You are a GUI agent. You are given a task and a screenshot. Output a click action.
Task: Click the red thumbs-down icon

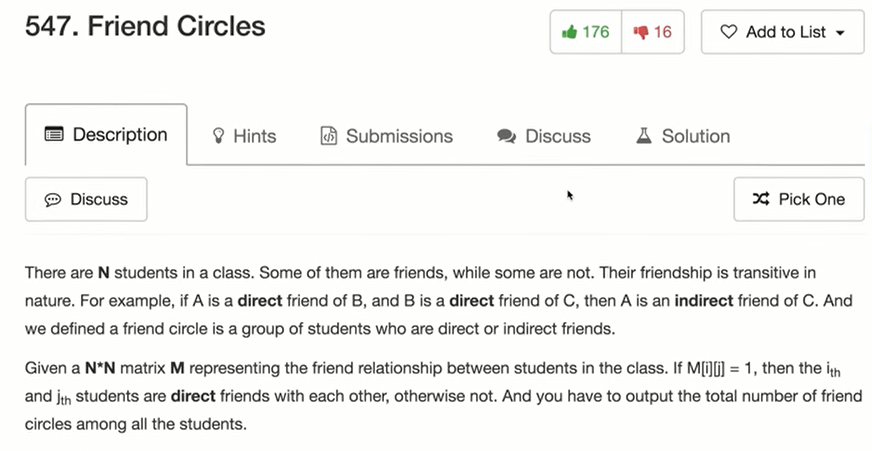(x=640, y=32)
